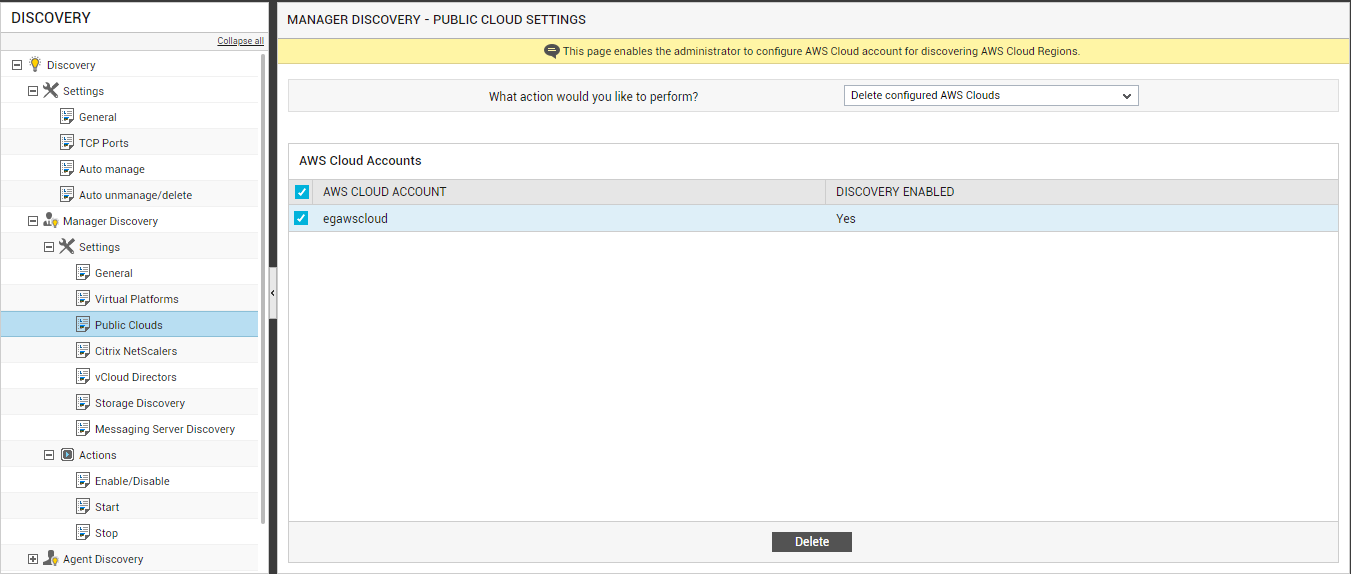
Task: Uncheck the egawscloud account checkbox
Action: (301, 218)
